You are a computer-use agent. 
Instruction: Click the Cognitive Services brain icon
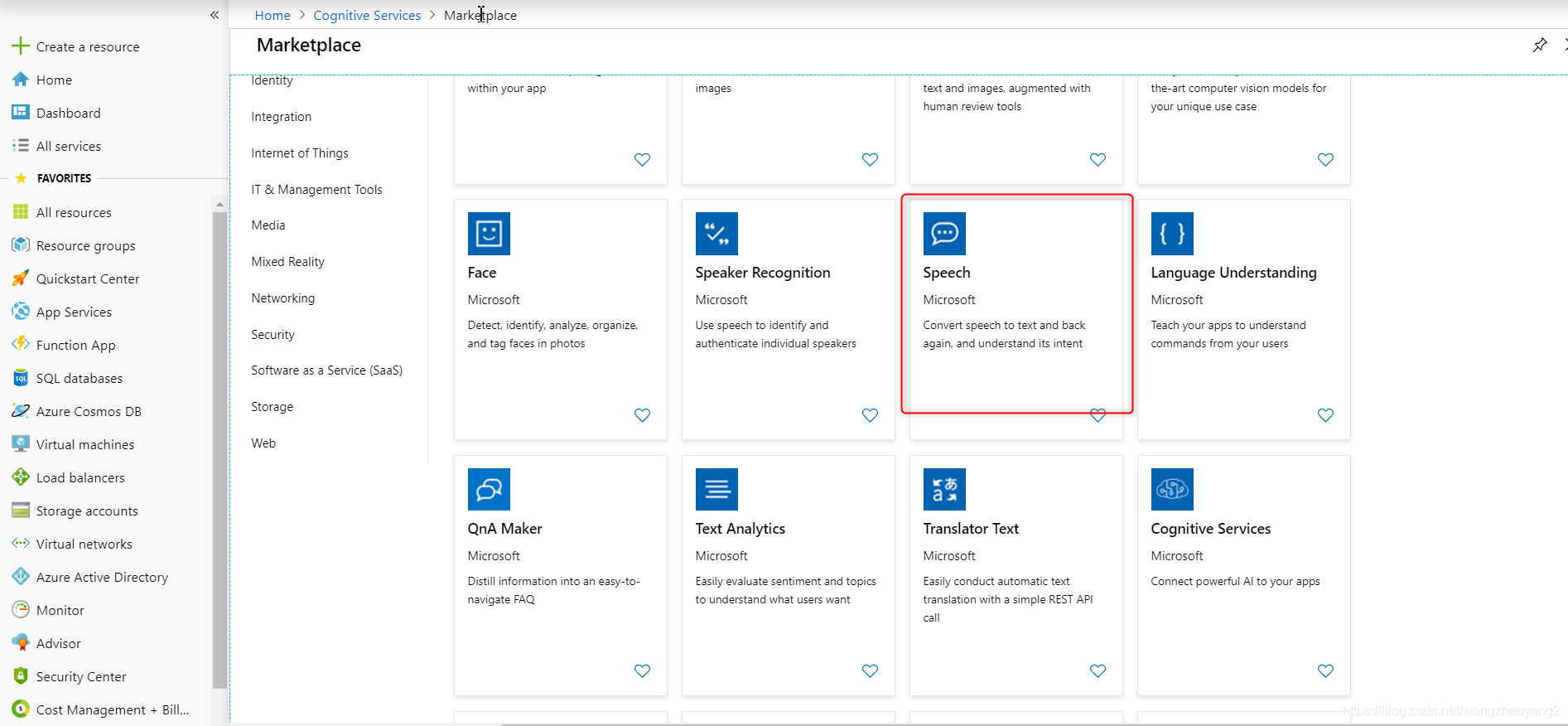[x=1172, y=489]
